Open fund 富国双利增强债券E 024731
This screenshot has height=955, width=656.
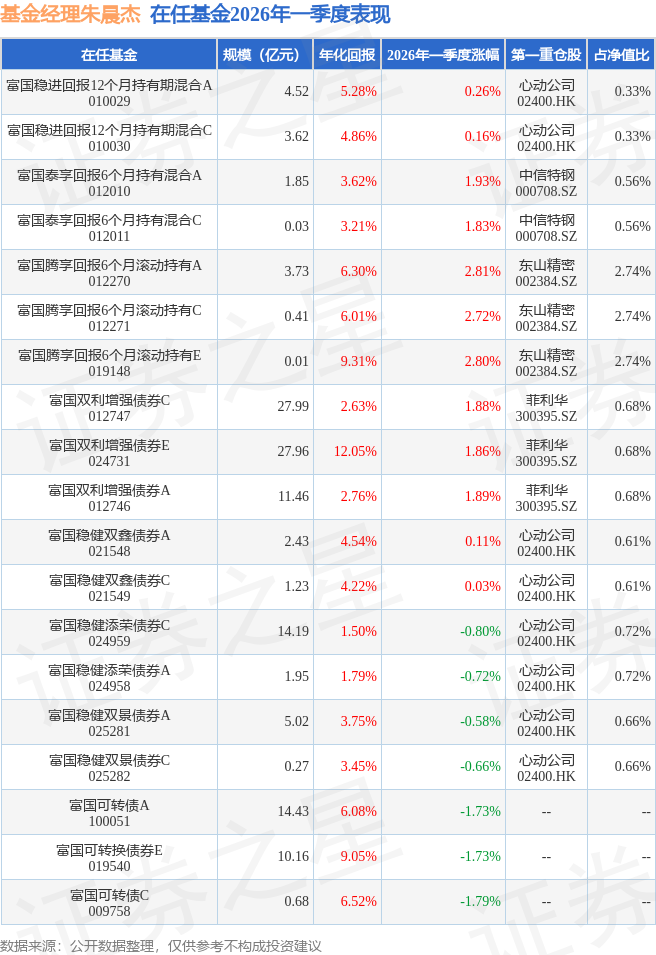click(x=109, y=452)
